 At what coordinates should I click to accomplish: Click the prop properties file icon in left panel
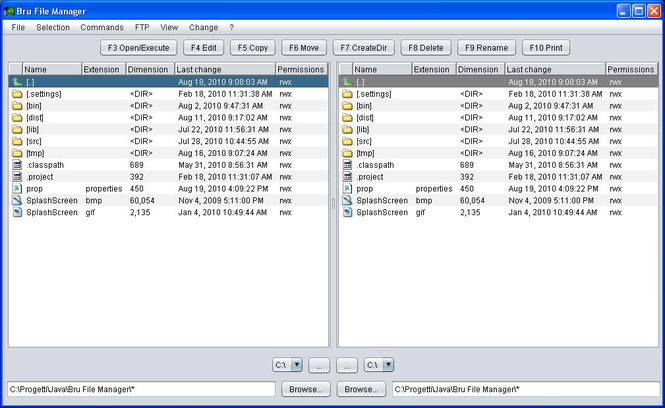coord(17,189)
